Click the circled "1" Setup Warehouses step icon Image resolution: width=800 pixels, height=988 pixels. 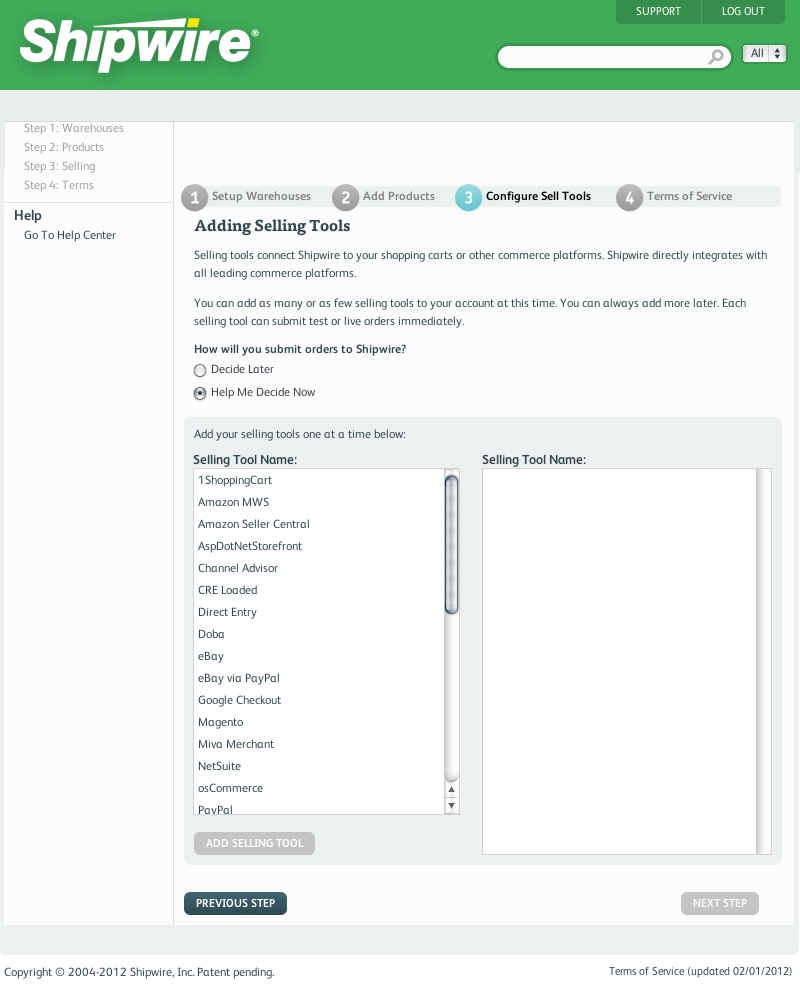(194, 197)
